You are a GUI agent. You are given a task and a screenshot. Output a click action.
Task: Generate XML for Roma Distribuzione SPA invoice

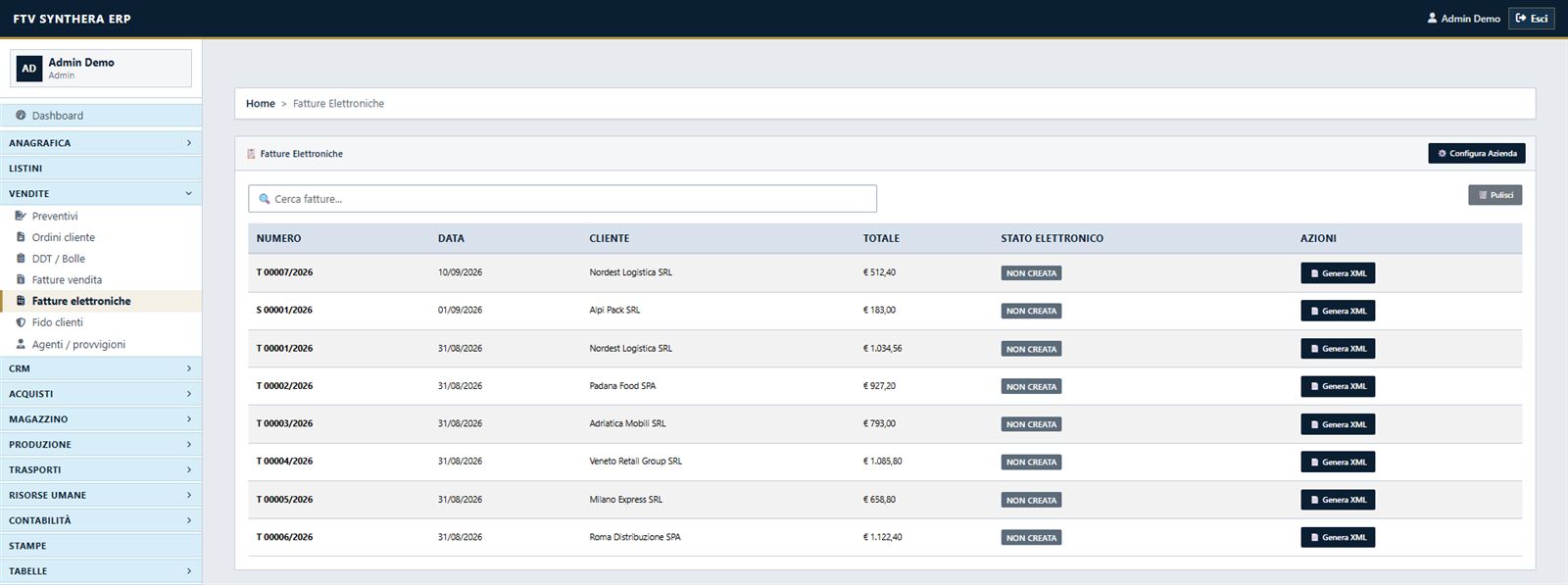(1338, 537)
